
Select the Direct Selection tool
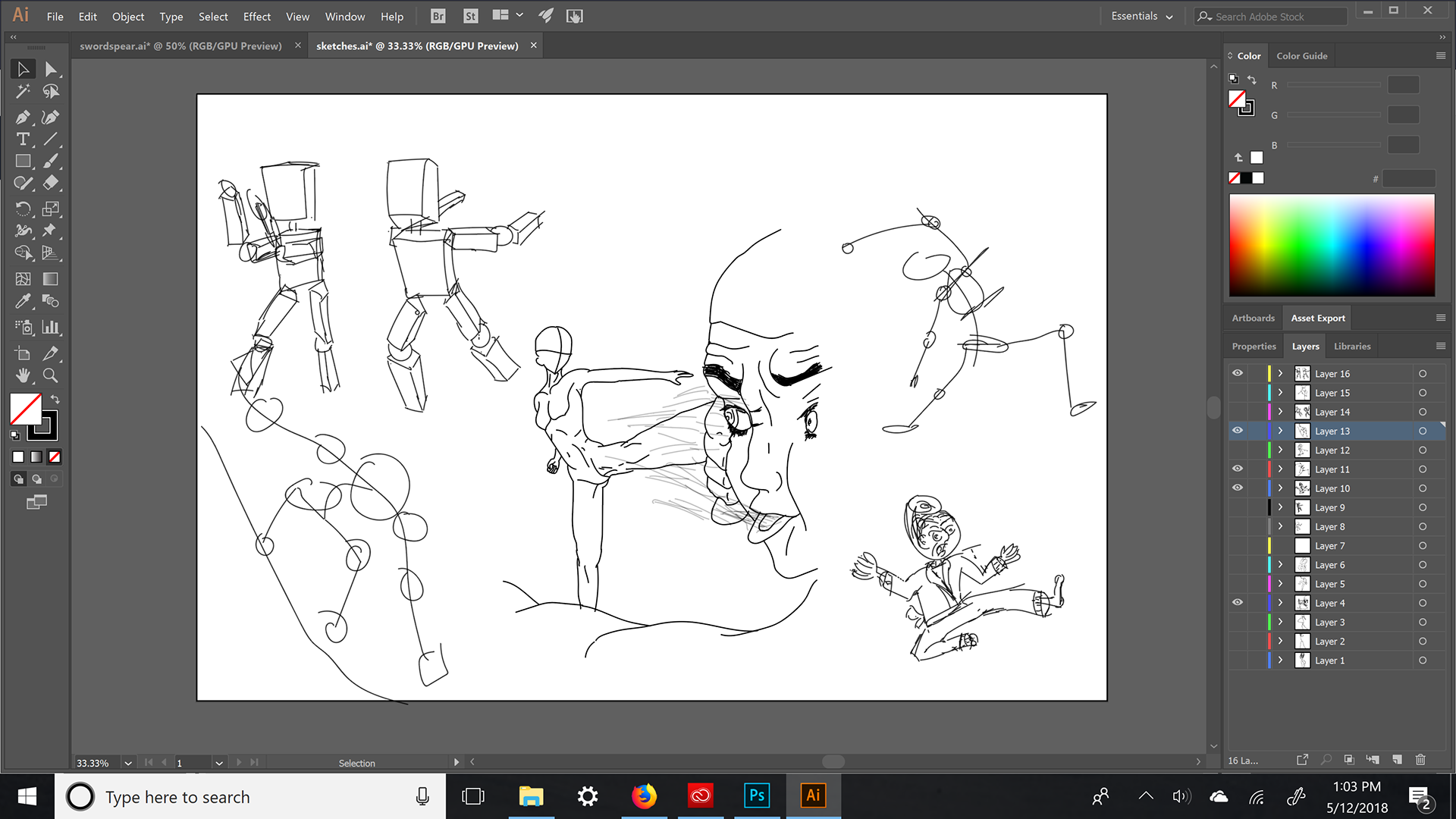click(x=50, y=69)
